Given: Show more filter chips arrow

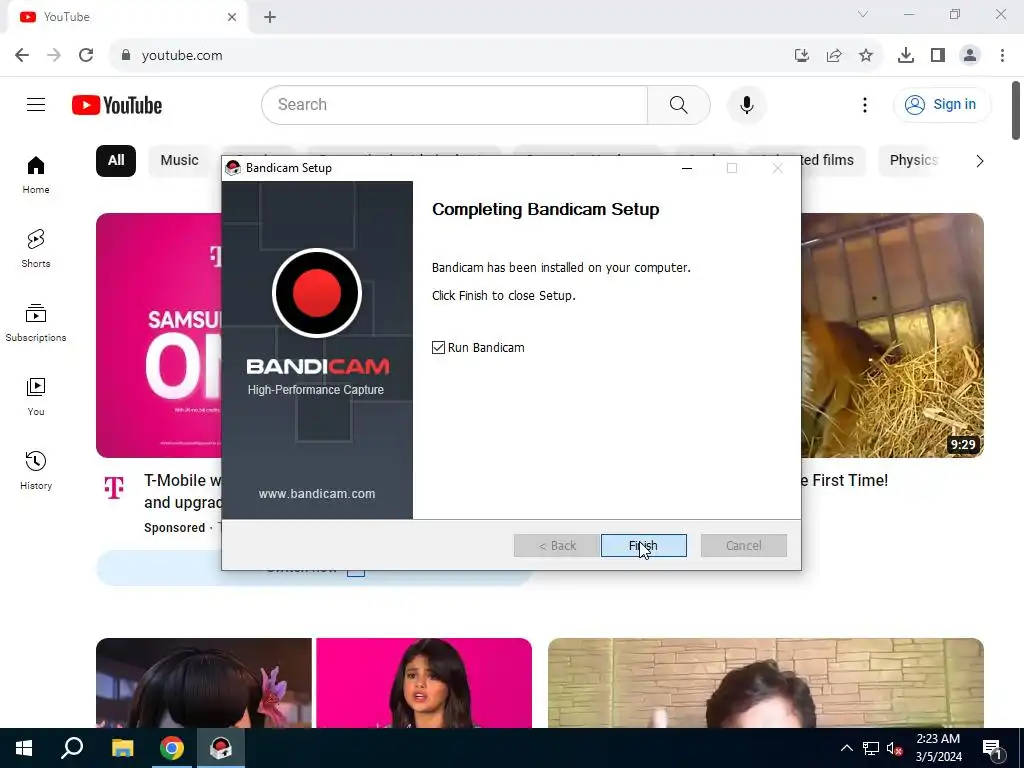Looking at the screenshot, I should (x=979, y=161).
